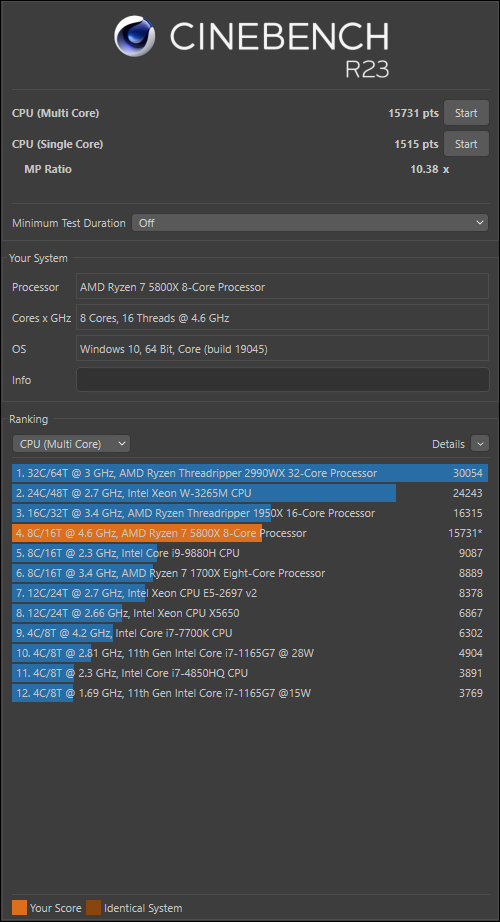The image size is (500, 922).
Task: Select ranking row Threadripper 1950X
Action: tap(250, 513)
